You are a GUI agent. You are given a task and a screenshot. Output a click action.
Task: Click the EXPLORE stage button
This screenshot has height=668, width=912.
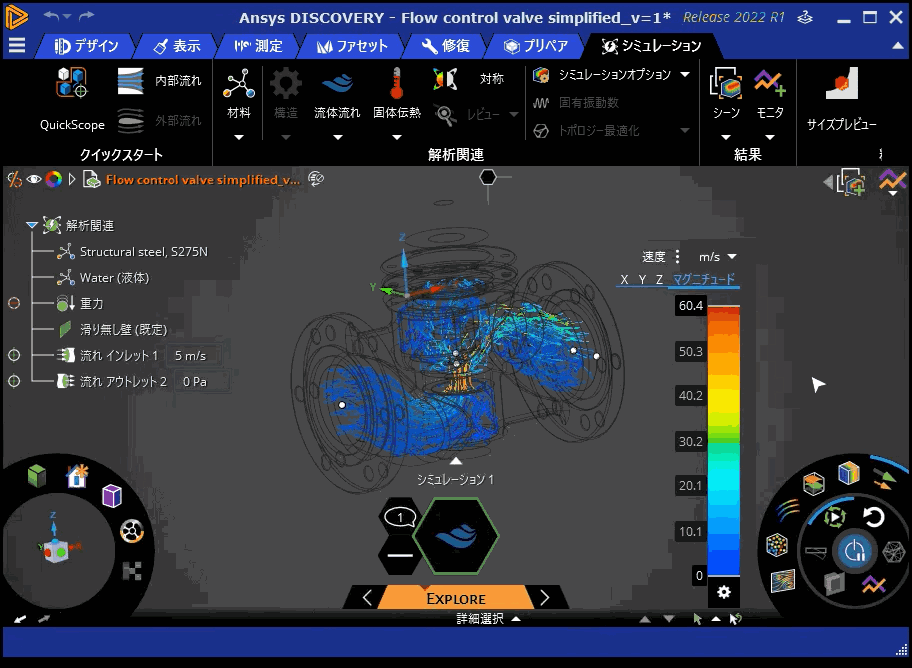(456, 598)
